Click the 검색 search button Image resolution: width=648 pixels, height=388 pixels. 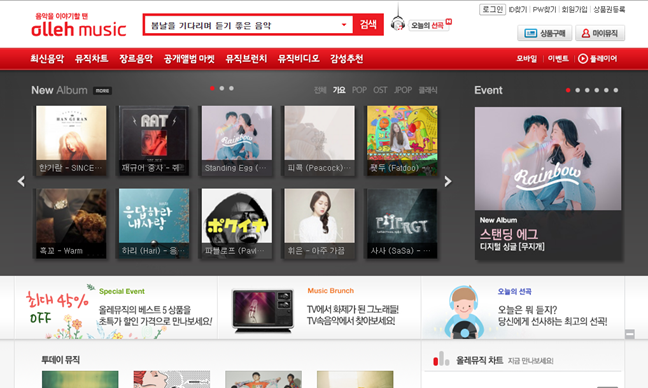(x=368, y=24)
